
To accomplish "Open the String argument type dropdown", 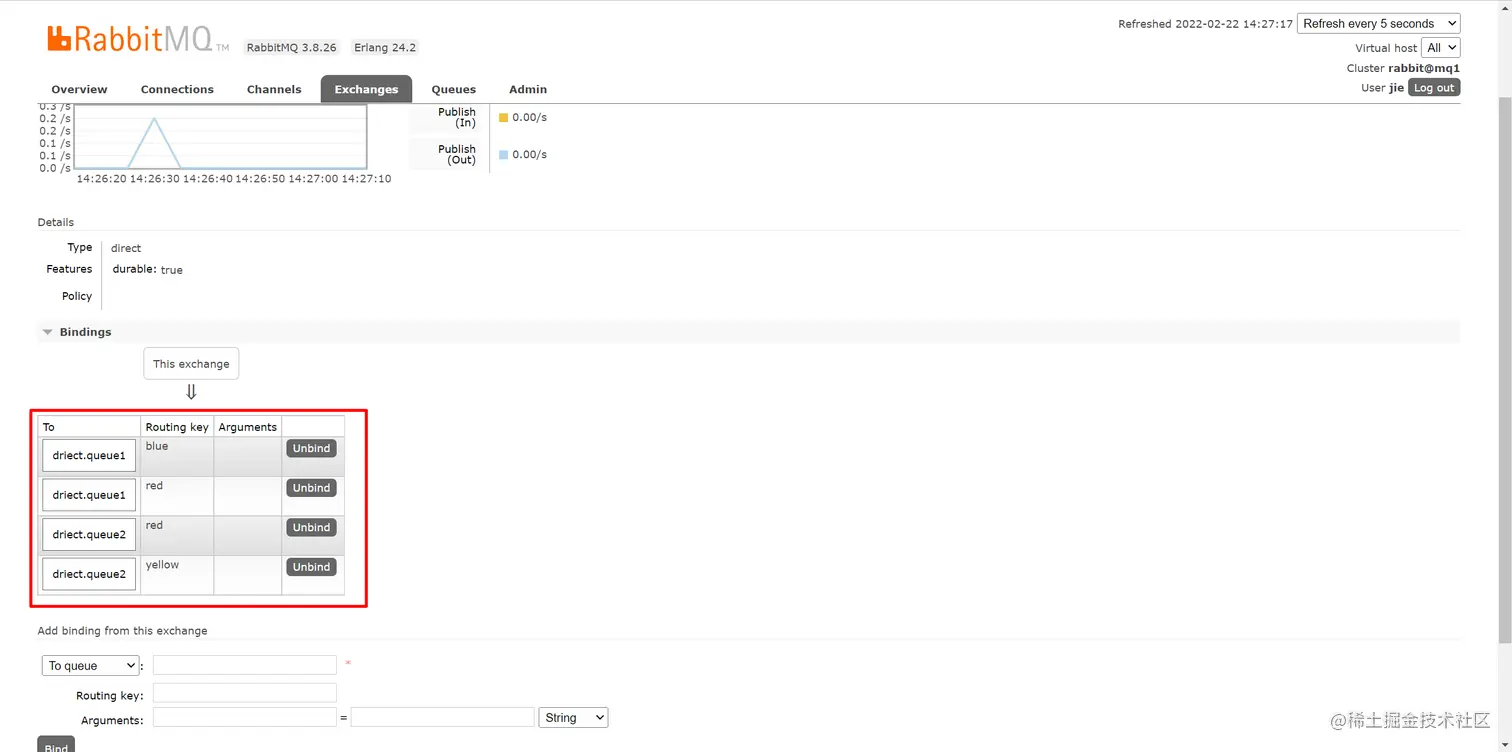I will [x=573, y=717].
